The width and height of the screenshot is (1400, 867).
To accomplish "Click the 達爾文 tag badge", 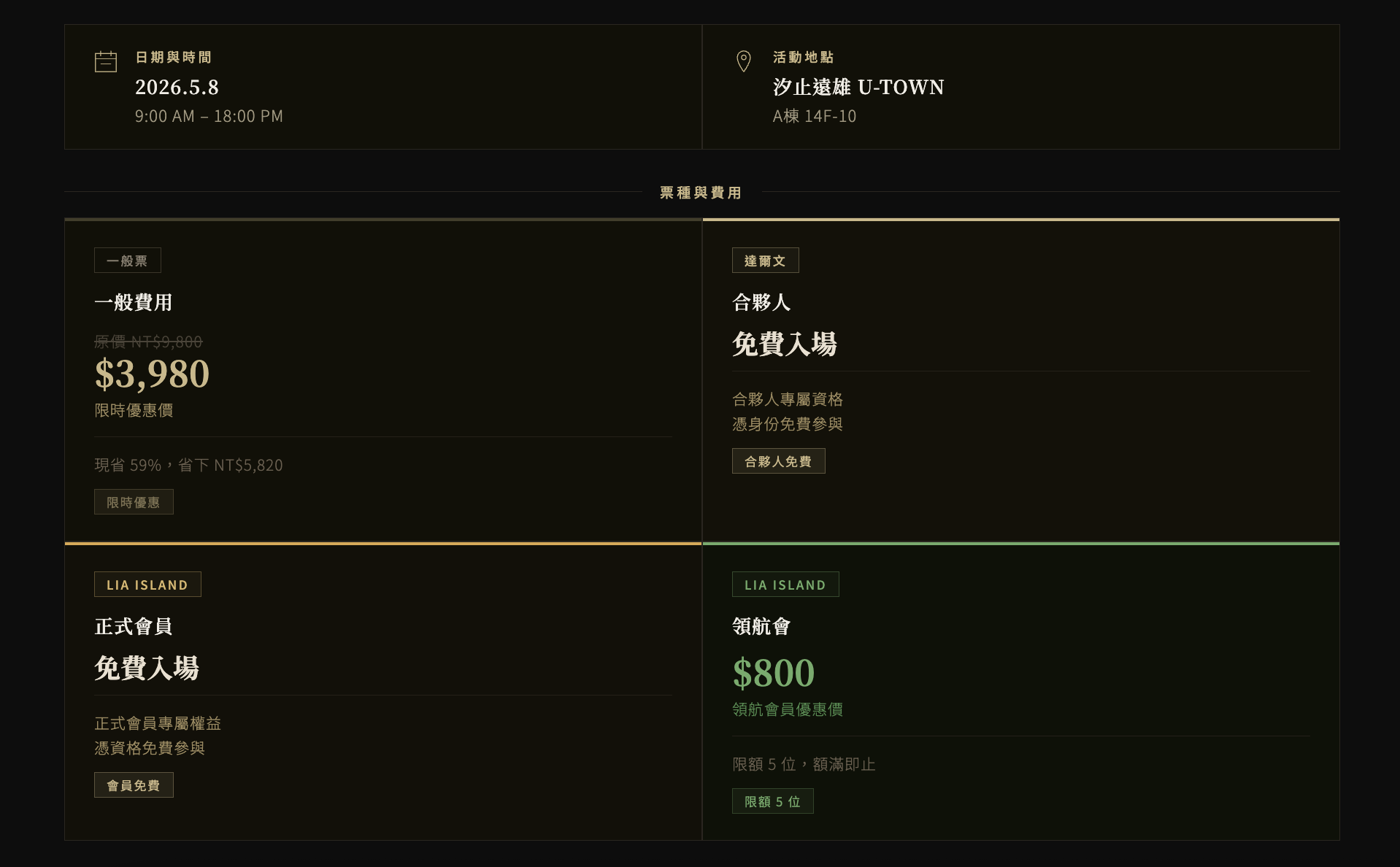I will [765, 261].
